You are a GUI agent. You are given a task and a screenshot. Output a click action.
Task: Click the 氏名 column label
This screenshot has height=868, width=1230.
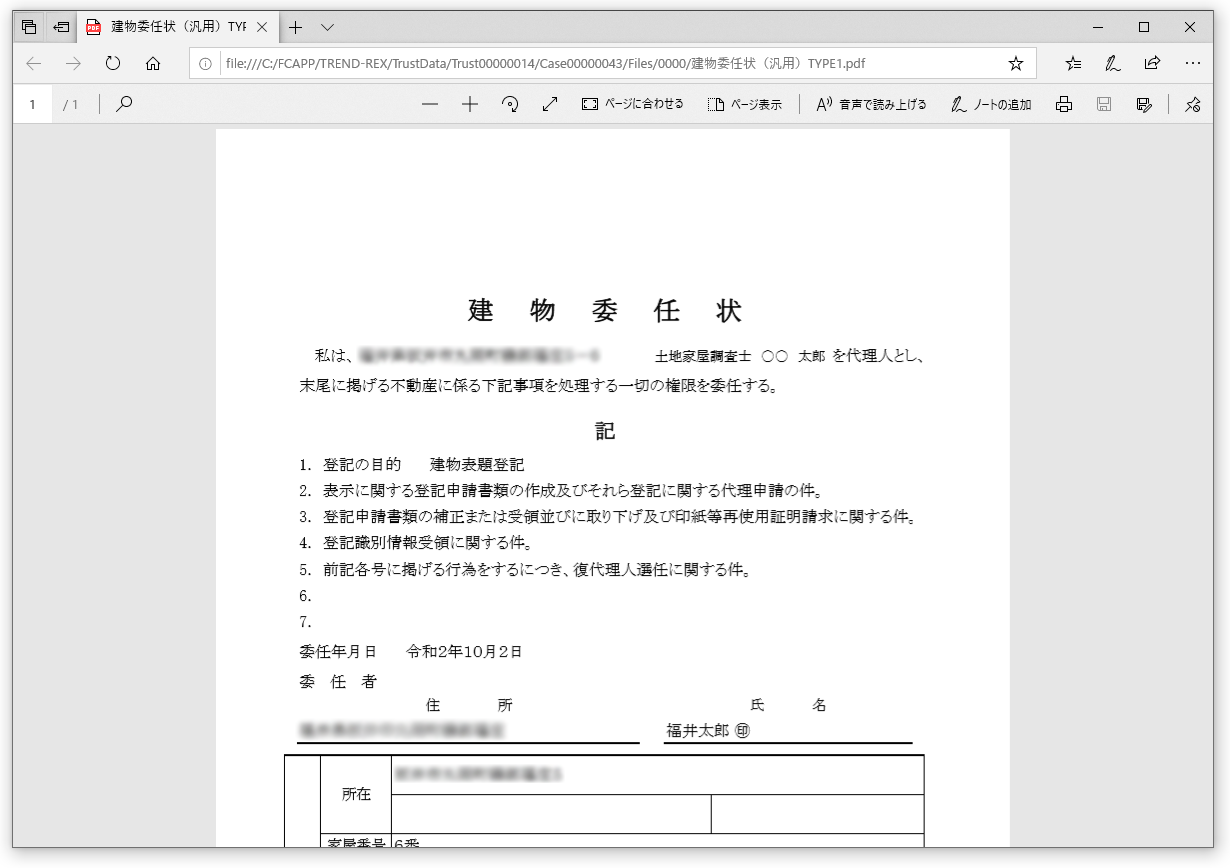pyautogui.click(x=788, y=705)
